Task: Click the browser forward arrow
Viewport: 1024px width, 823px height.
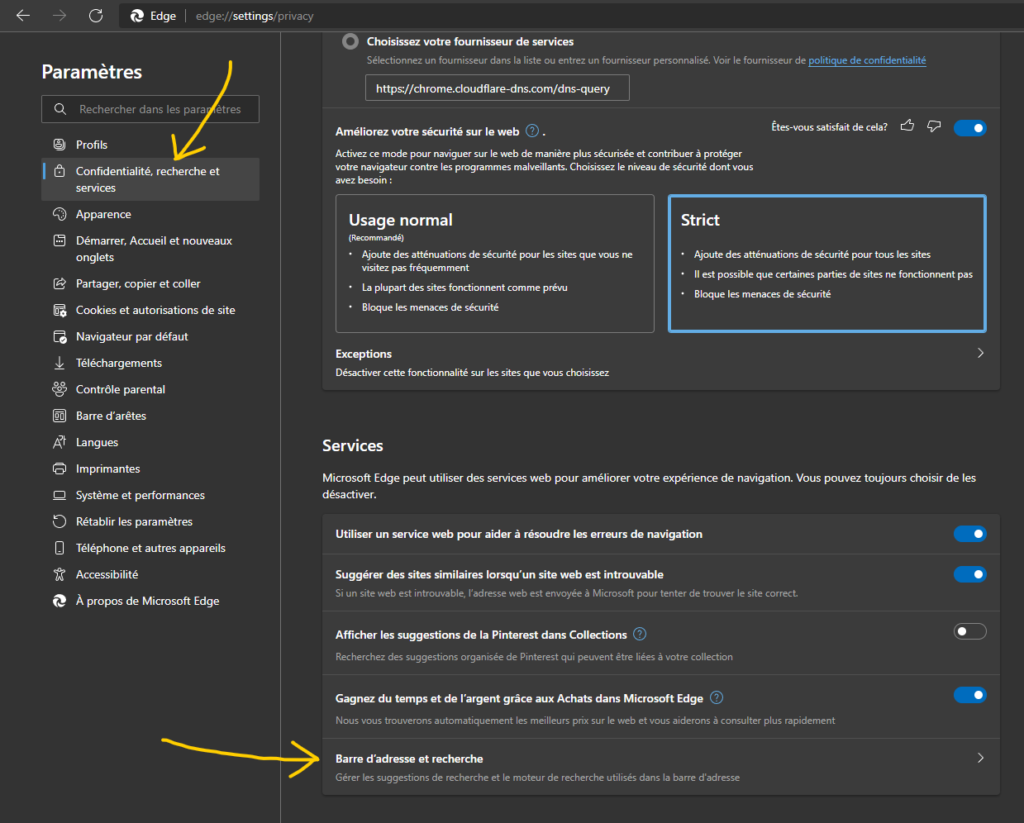Action: [59, 15]
